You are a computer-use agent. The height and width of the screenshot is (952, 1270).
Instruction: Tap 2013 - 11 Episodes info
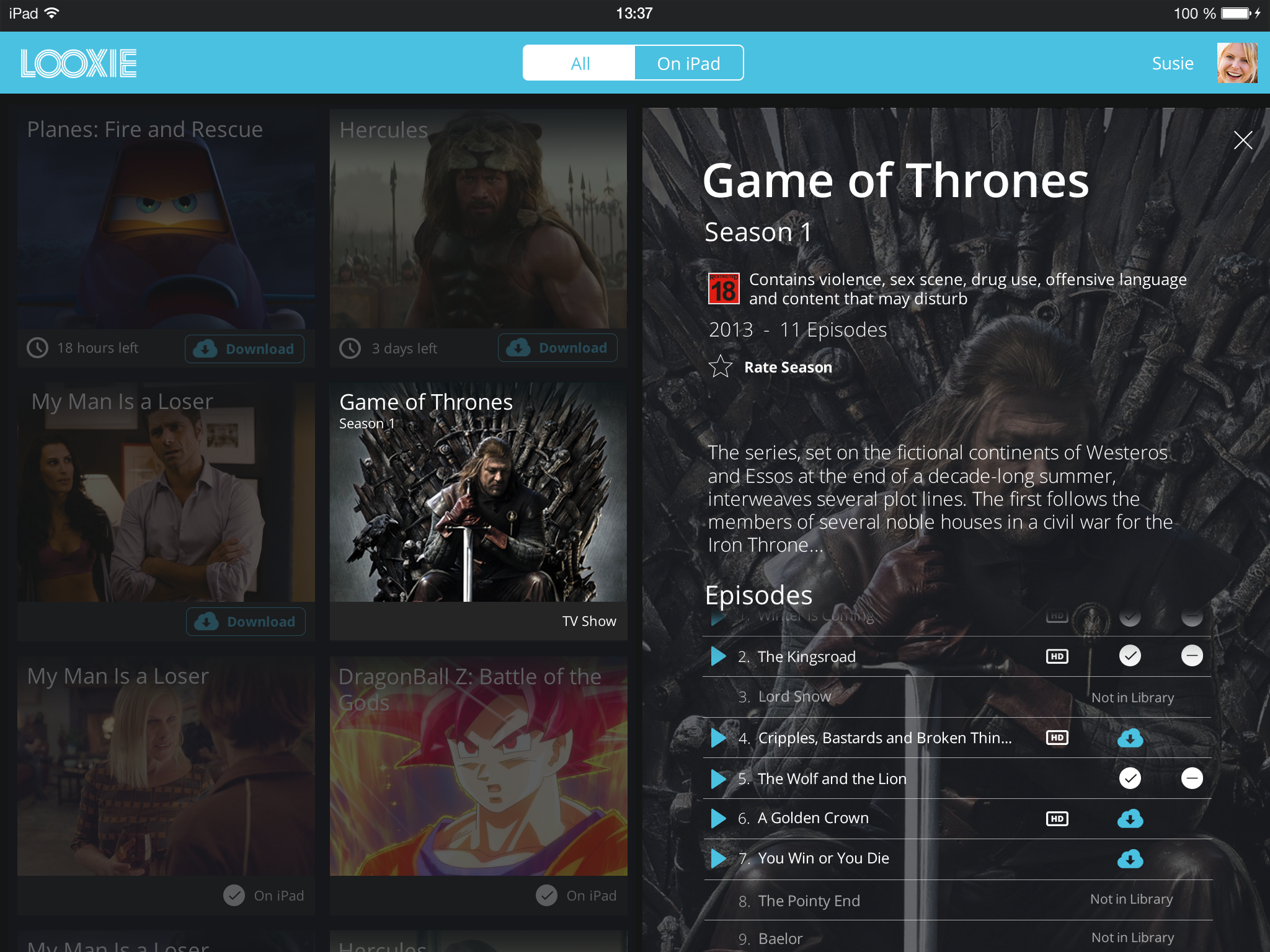click(797, 329)
